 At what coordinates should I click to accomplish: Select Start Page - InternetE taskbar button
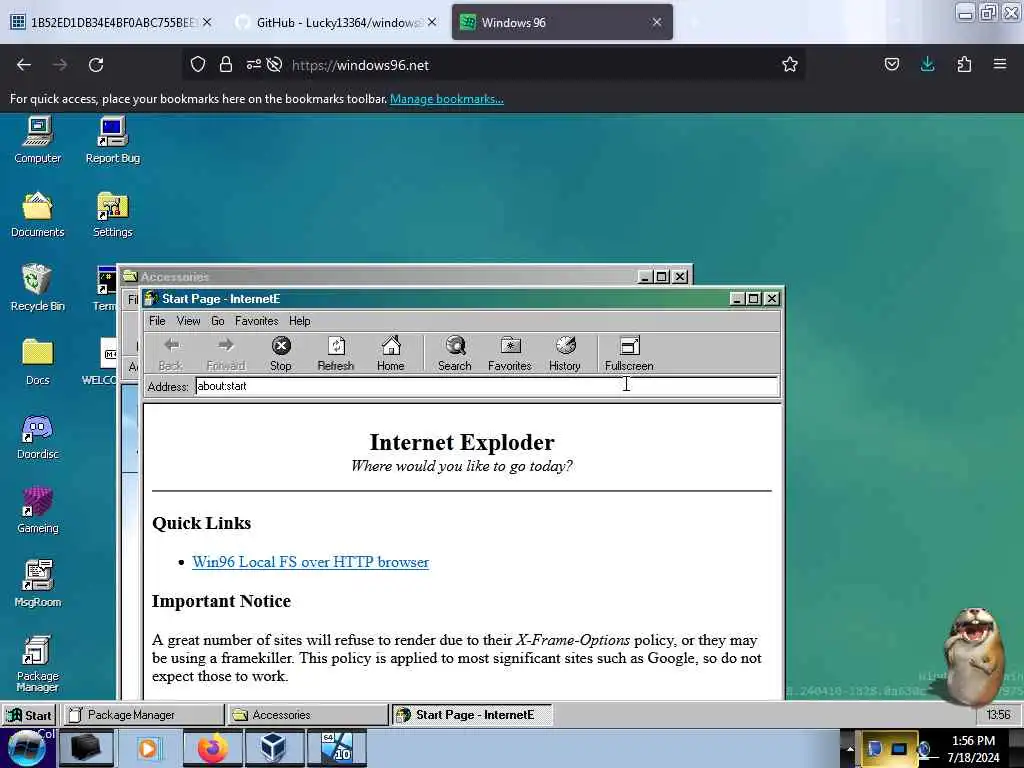pos(472,715)
